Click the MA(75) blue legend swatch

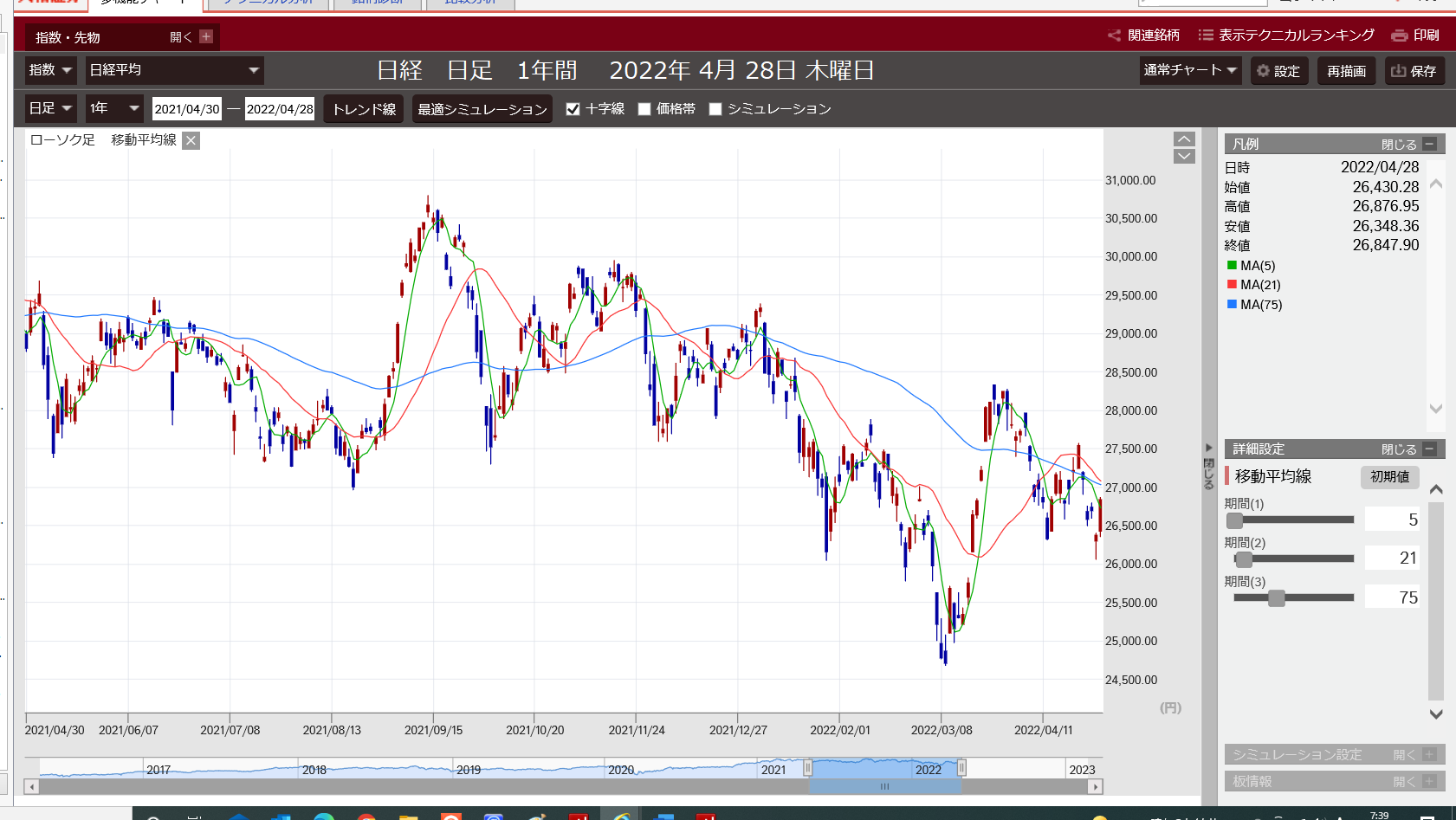pos(1232,304)
